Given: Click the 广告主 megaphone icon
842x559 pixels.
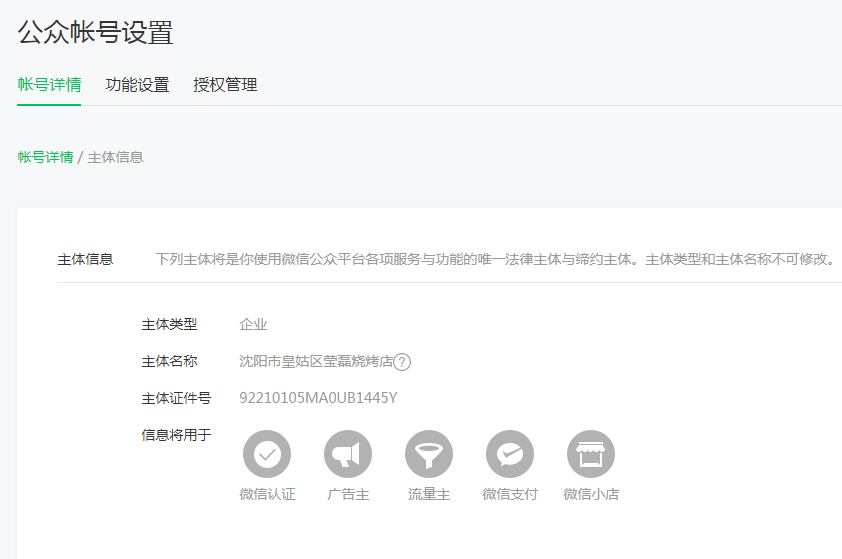Looking at the screenshot, I should (348, 454).
